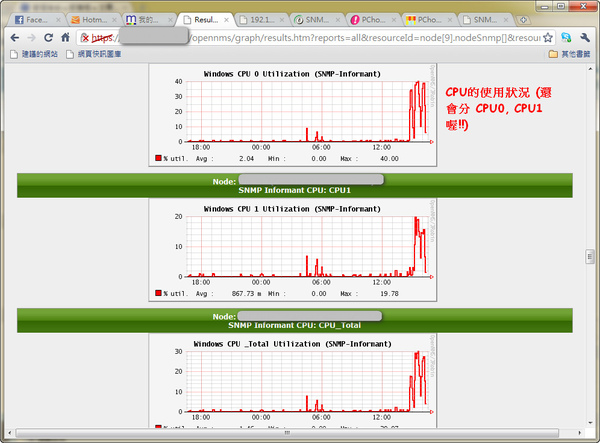600x443 pixels.
Task: Click the browser forward arrow
Action: click(31, 37)
